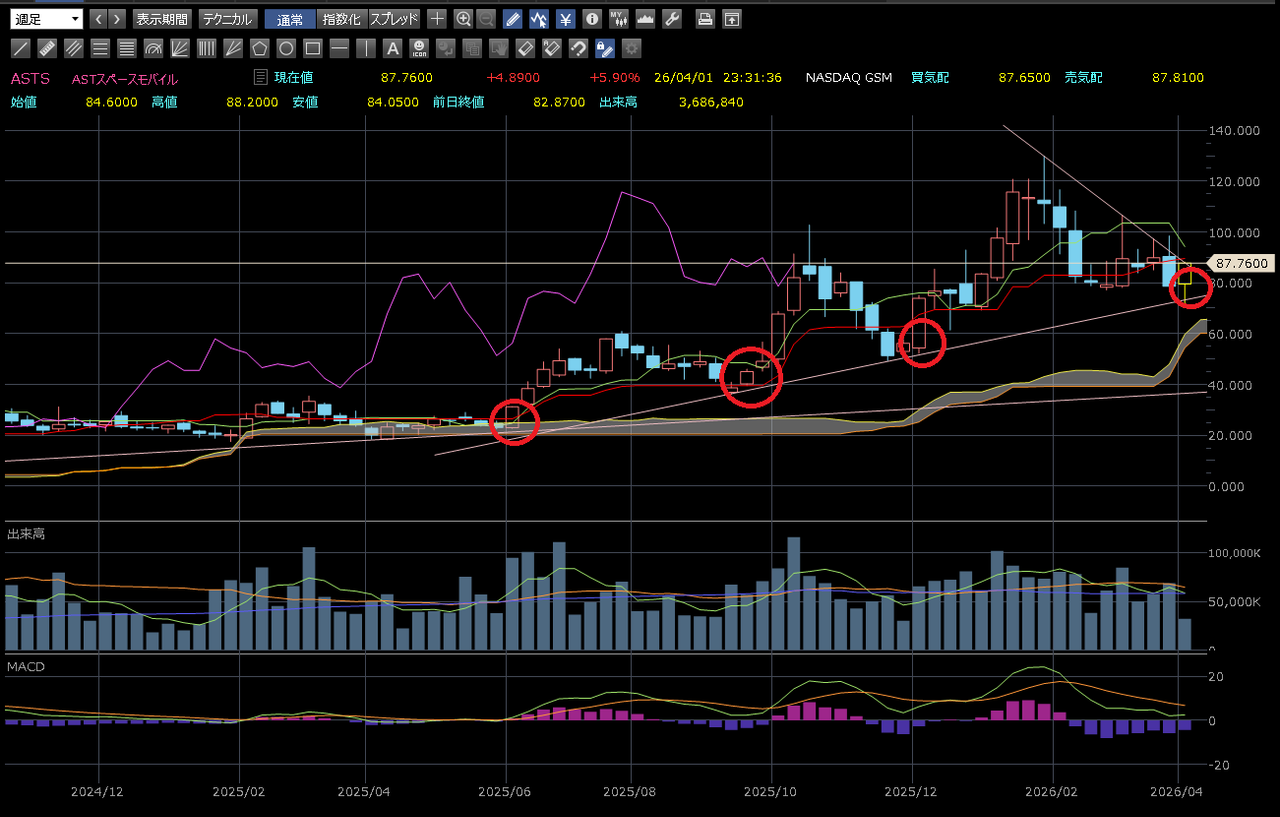The image size is (1280, 817).
Task: Open the テクニカル indicators menu
Action: pos(227,19)
